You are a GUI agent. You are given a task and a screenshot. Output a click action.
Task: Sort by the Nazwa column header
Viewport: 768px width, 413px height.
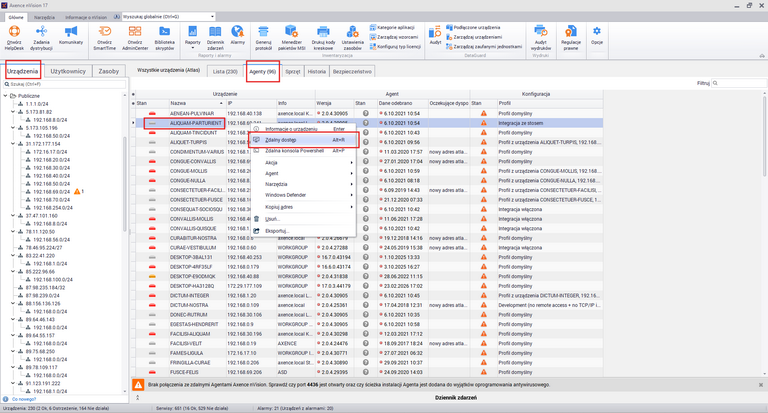197,103
